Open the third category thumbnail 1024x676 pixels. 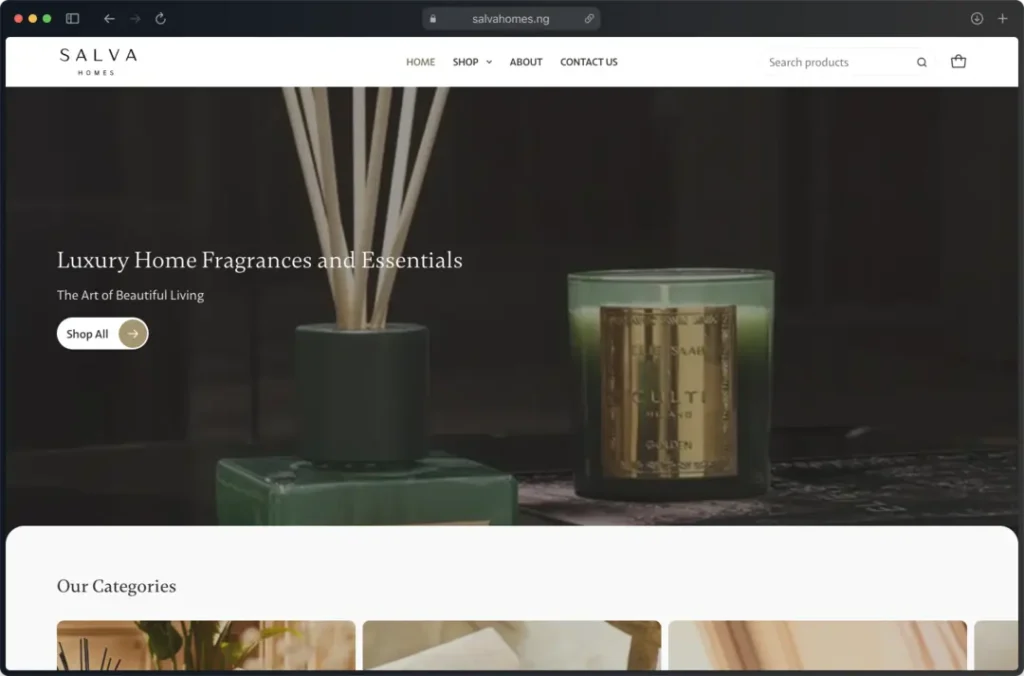(817, 645)
